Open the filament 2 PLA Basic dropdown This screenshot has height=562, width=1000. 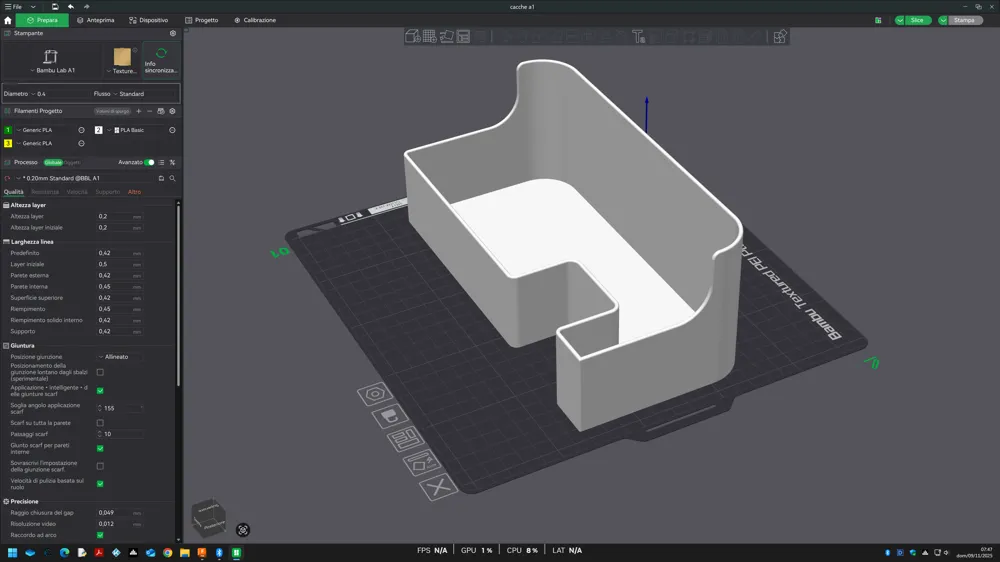[136, 130]
